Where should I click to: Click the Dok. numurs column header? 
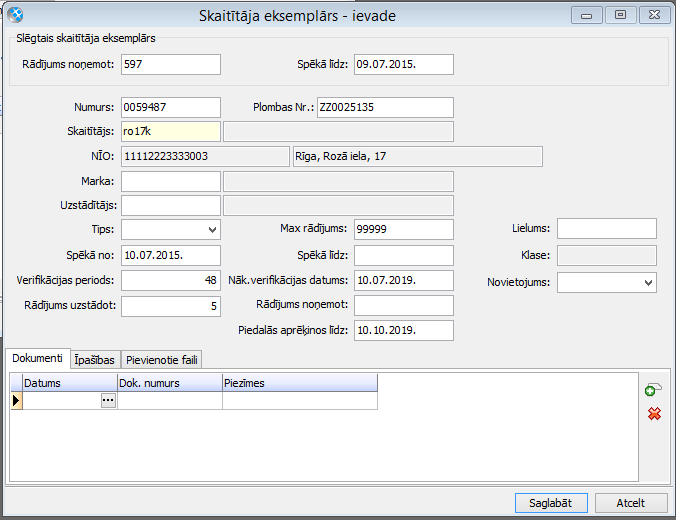pyautogui.click(x=170, y=382)
